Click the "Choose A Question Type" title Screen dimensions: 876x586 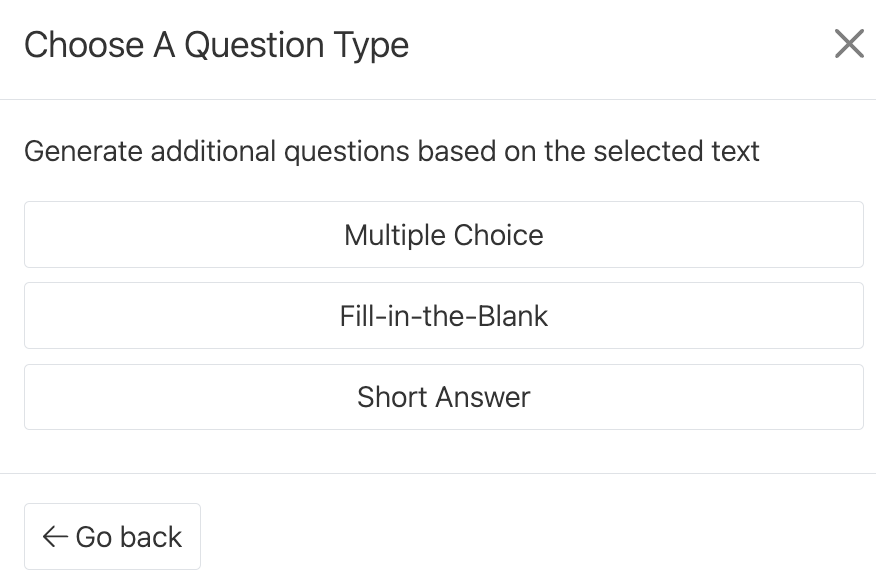point(216,45)
